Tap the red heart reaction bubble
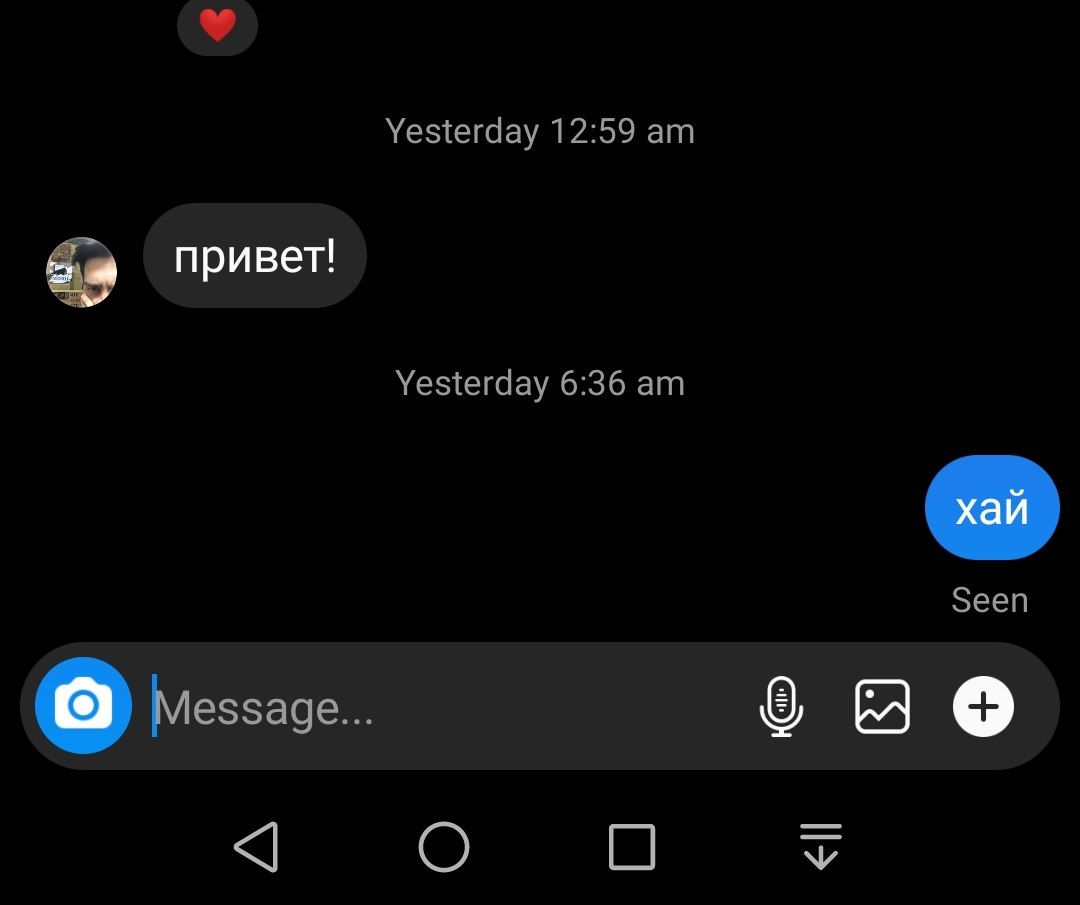Viewport: 1080px width, 905px height. point(218,26)
